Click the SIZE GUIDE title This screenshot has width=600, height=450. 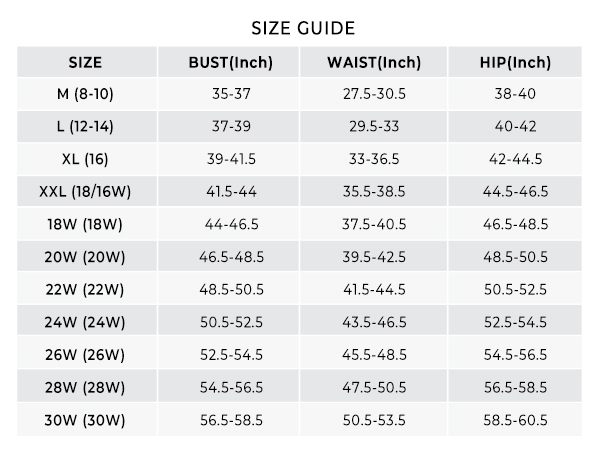pos(303,28)
